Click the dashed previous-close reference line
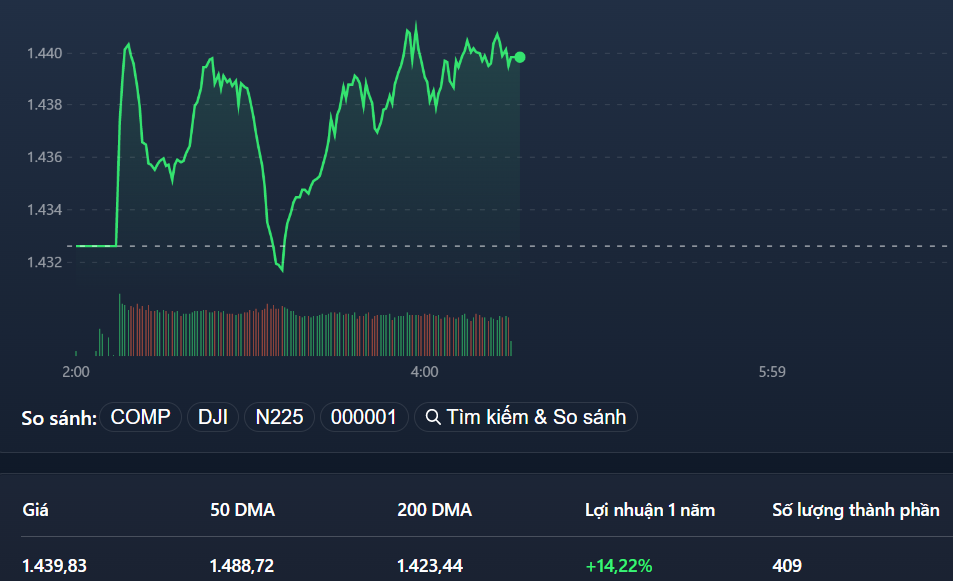The width and height of the screenshot is (953, 581). click(x=700, y=243)
